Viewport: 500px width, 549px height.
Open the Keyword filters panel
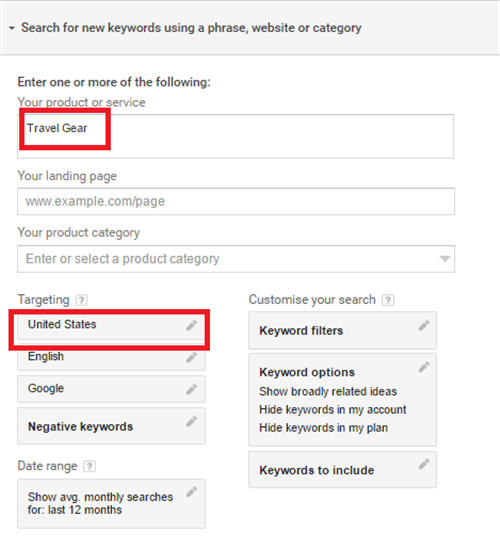pos(342,330)
